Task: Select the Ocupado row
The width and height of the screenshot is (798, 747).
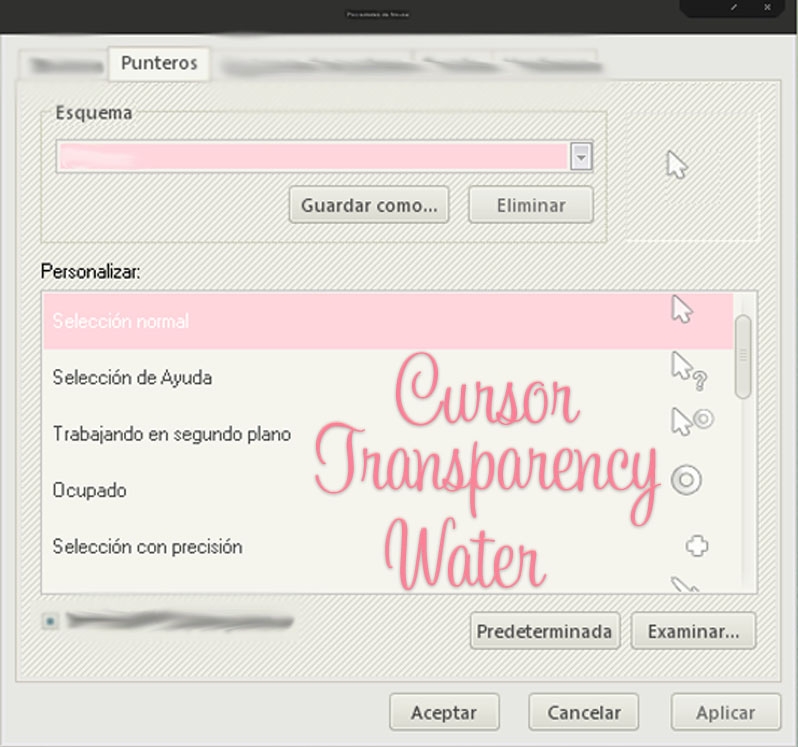Action: click(x=388, y=491)
